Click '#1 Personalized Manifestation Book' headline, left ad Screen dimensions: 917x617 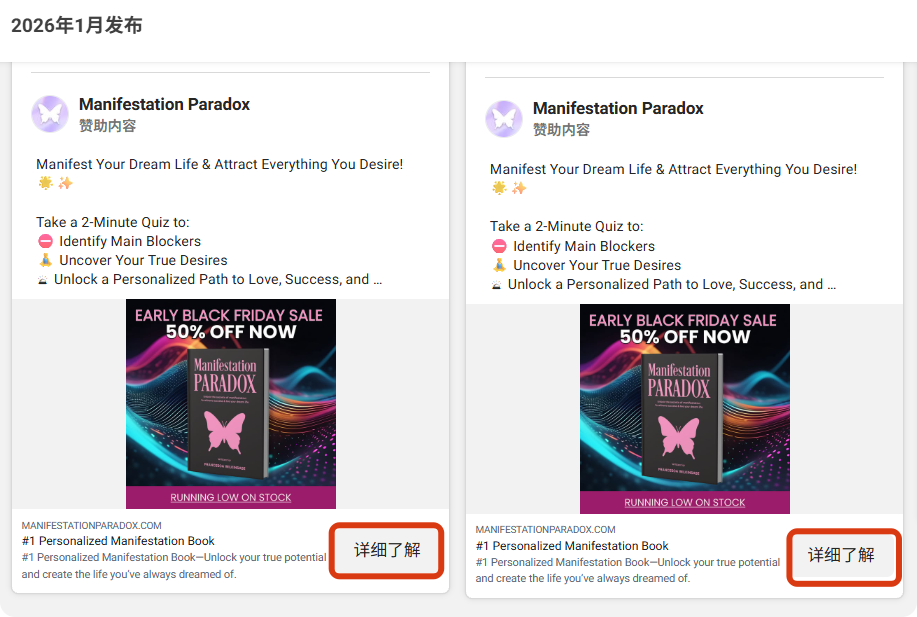click(x=118, y=541)
